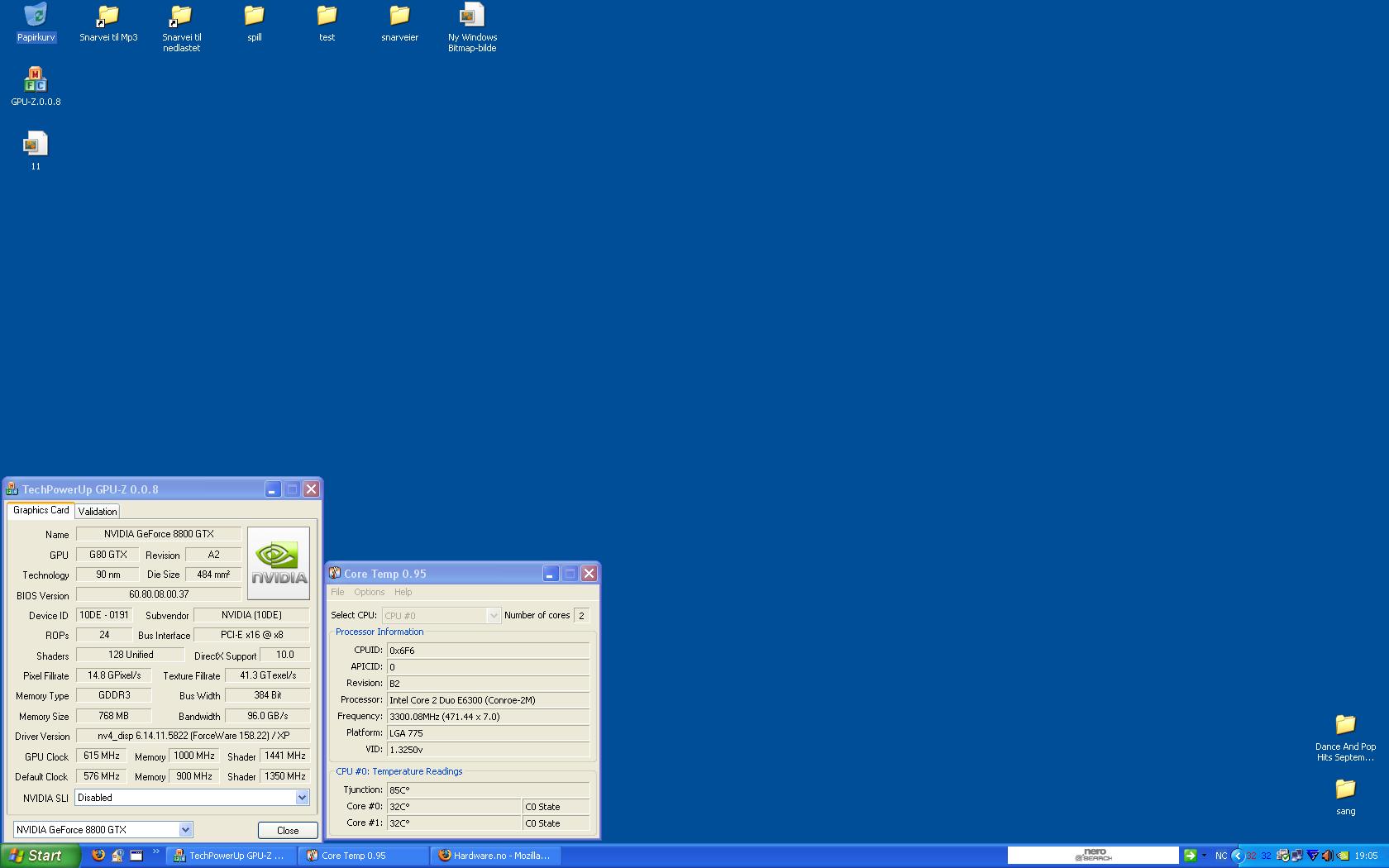Click the system clock showing 19:05
The height and width of the screenshot is (868, 1389).
tap(1366, 856)
